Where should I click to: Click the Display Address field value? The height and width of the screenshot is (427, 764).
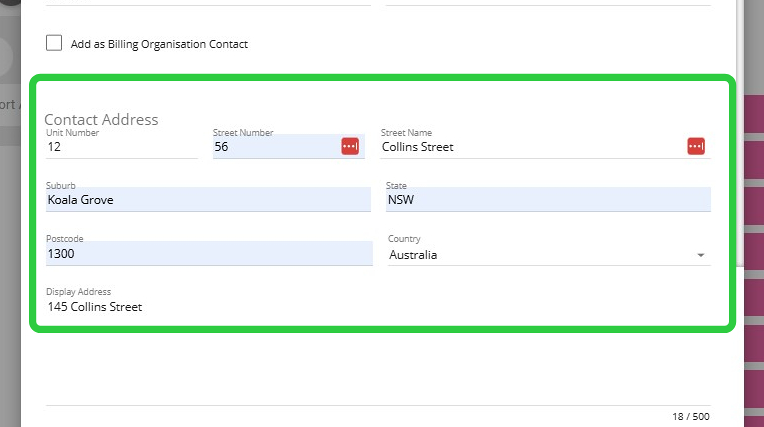point(96,307)
